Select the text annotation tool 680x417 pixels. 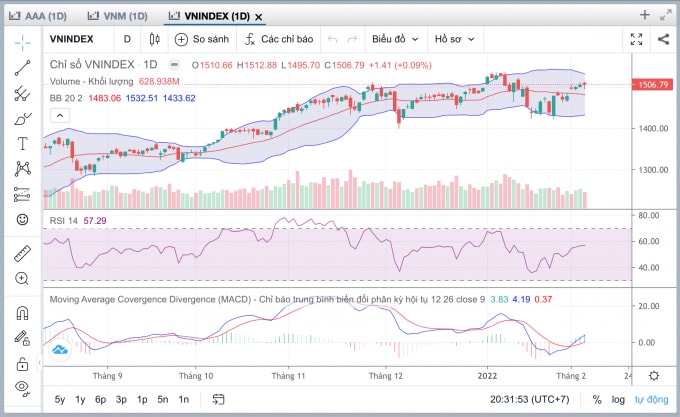23,143
